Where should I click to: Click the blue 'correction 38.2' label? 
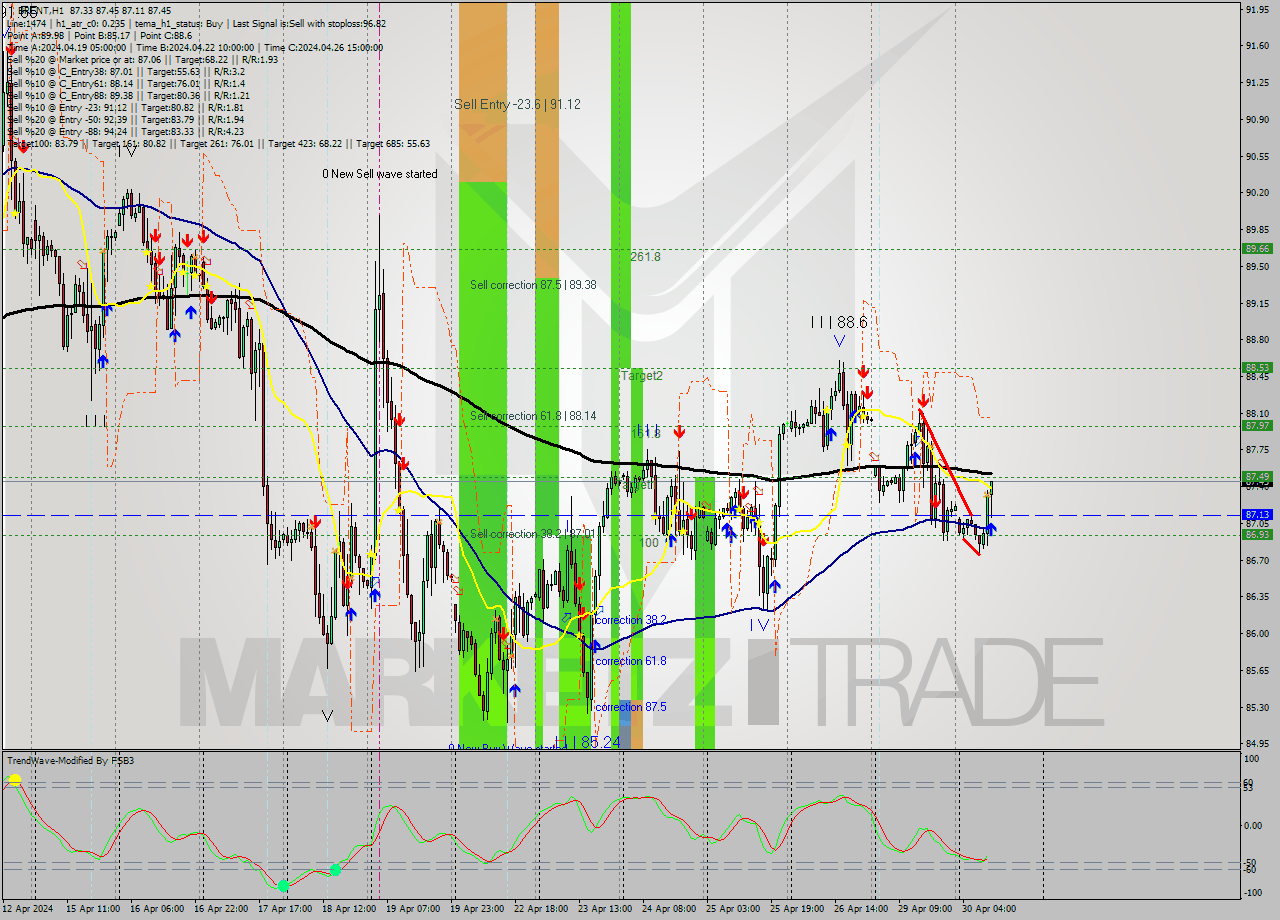coord(630,620)
